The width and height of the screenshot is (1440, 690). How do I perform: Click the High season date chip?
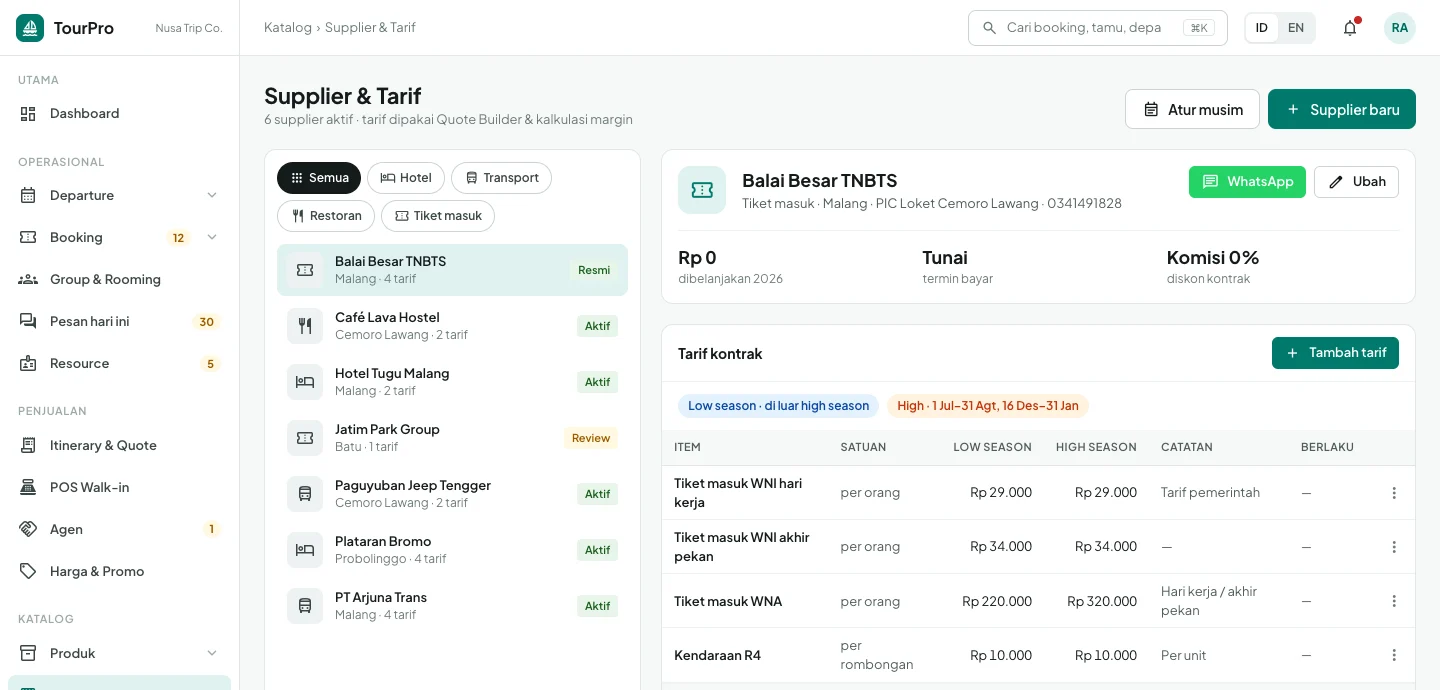(x=987, y=406)
